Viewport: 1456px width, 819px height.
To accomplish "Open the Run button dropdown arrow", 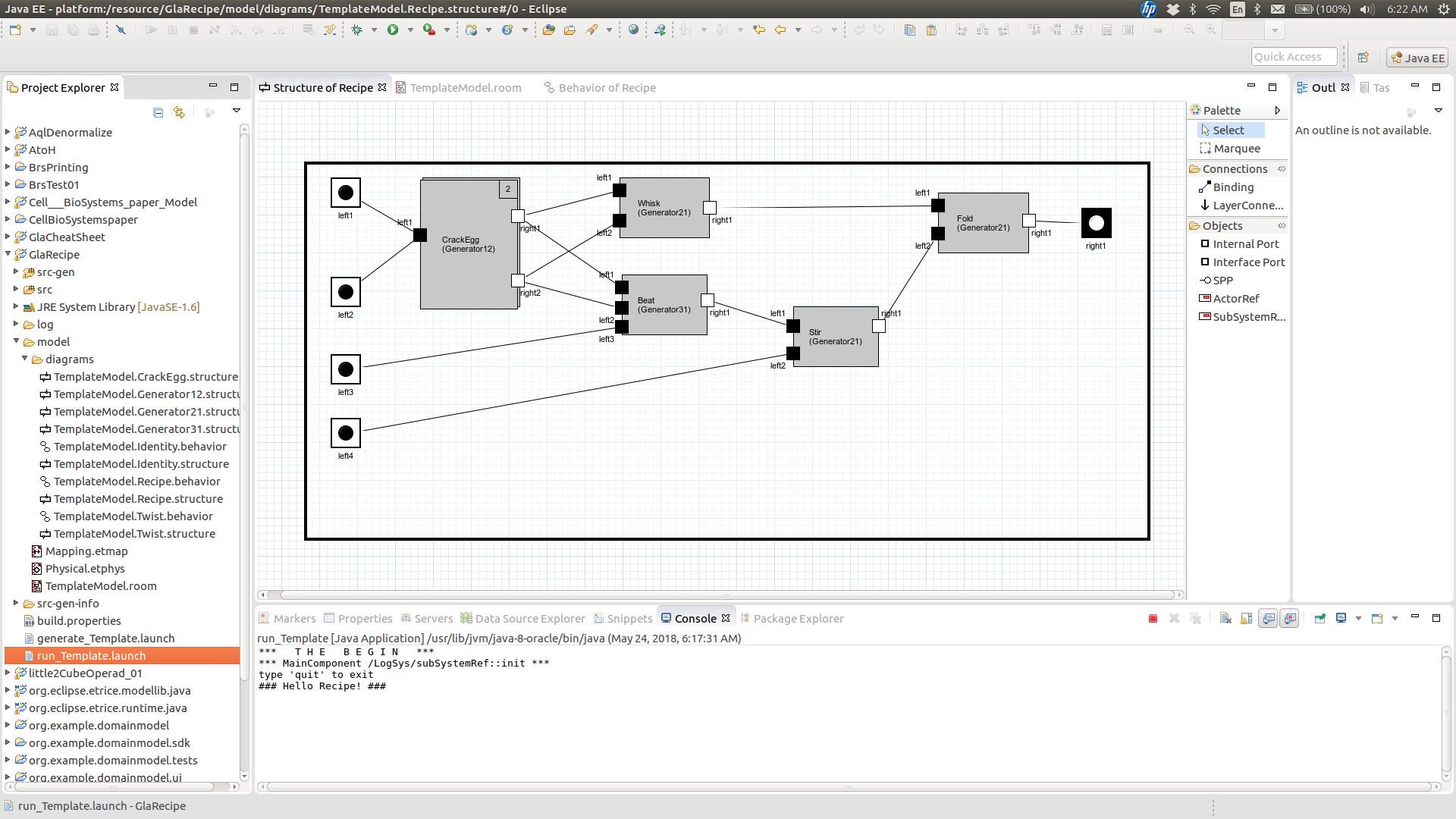I will (x=410, y=30).
